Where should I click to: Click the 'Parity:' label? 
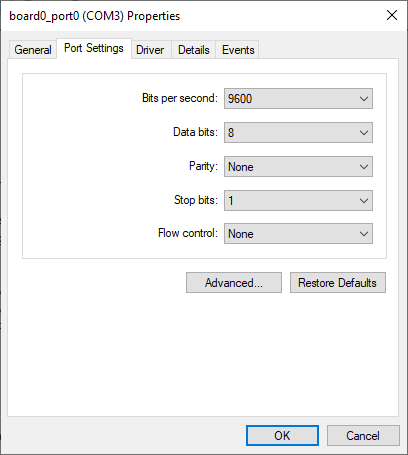point(203,166)
